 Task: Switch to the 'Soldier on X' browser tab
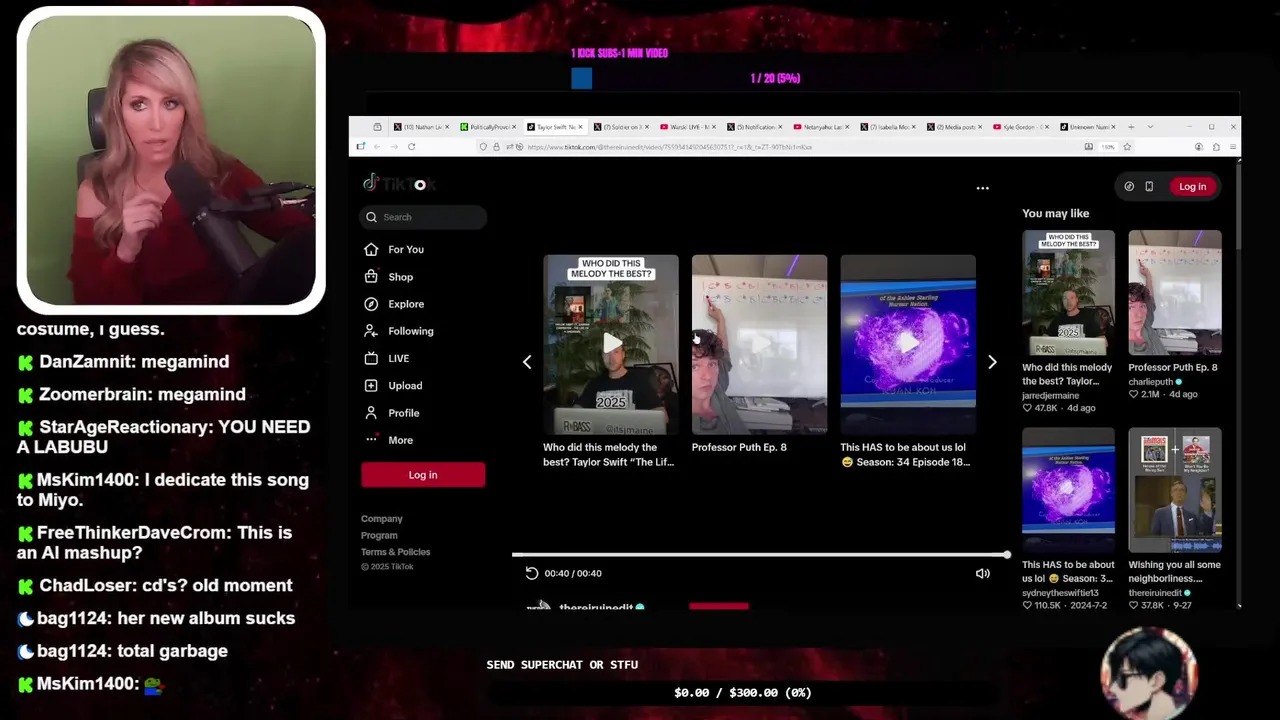point(622,127)
